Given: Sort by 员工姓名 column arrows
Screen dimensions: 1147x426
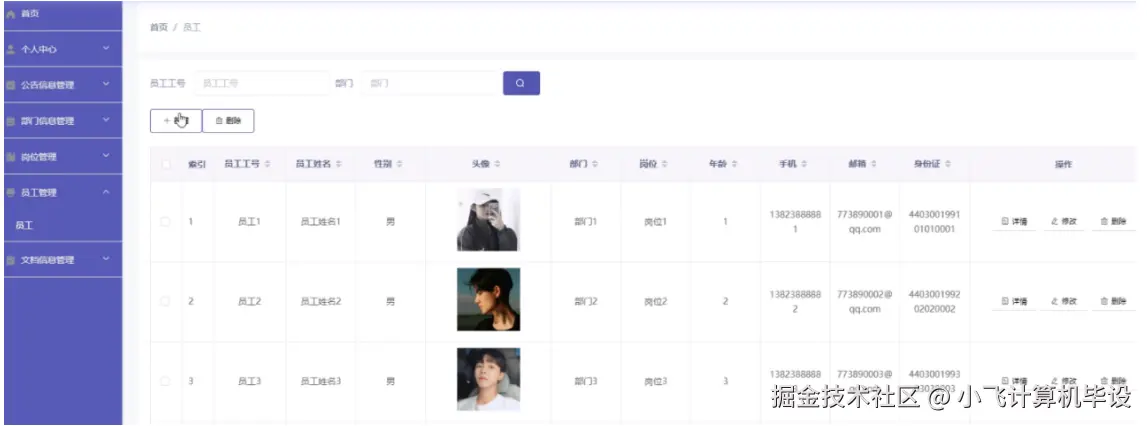Looking at the screenshot, I should point(339,164).
